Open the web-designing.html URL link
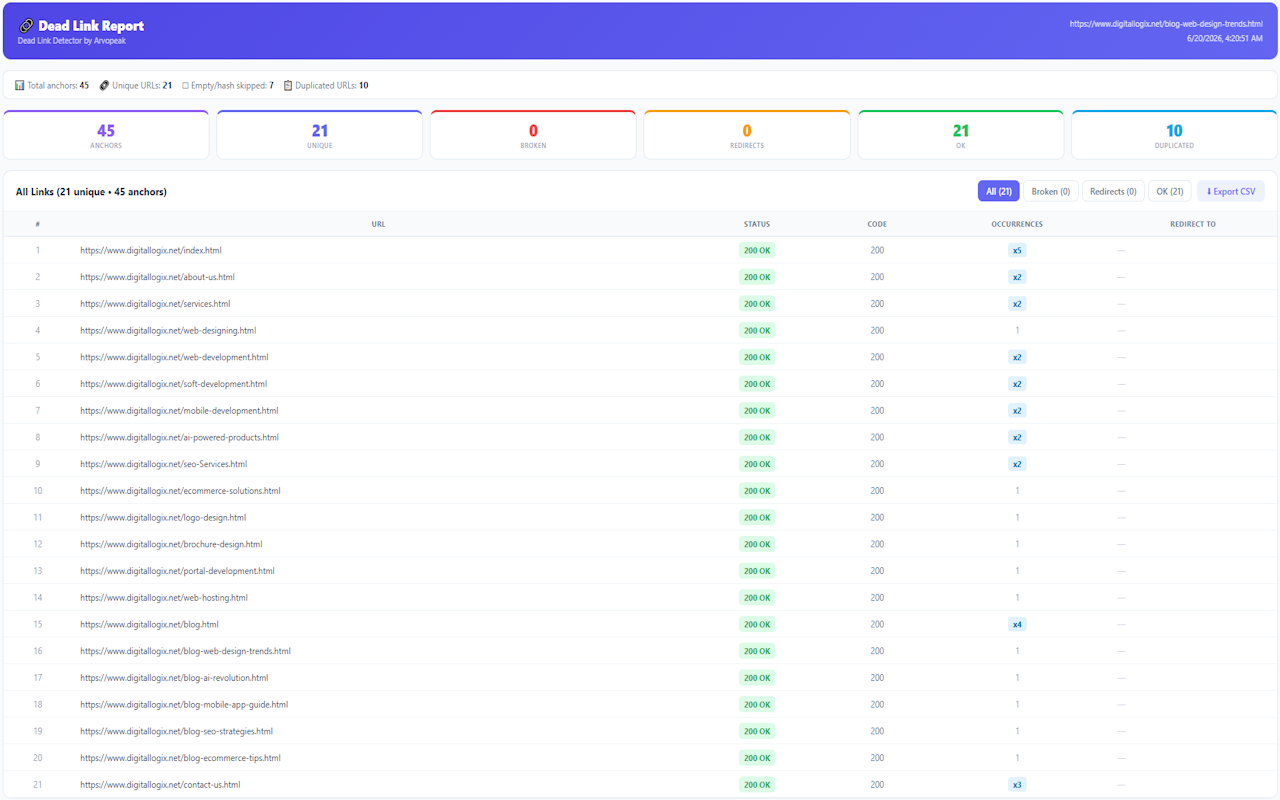The width and height of the screenshot is (1280, 800). [x=168, y=330]
